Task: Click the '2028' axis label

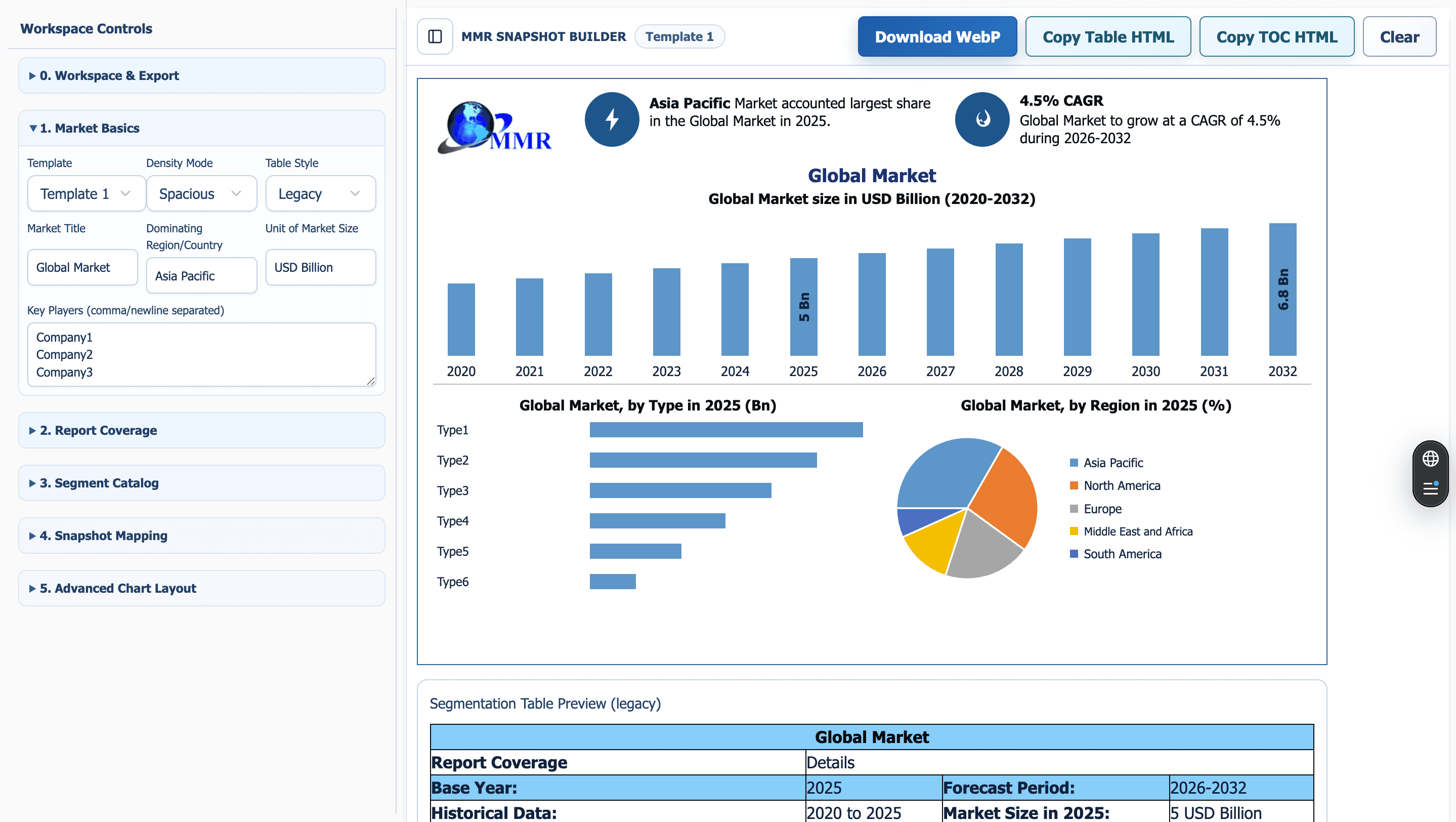Action: (x=1008, y=372)
